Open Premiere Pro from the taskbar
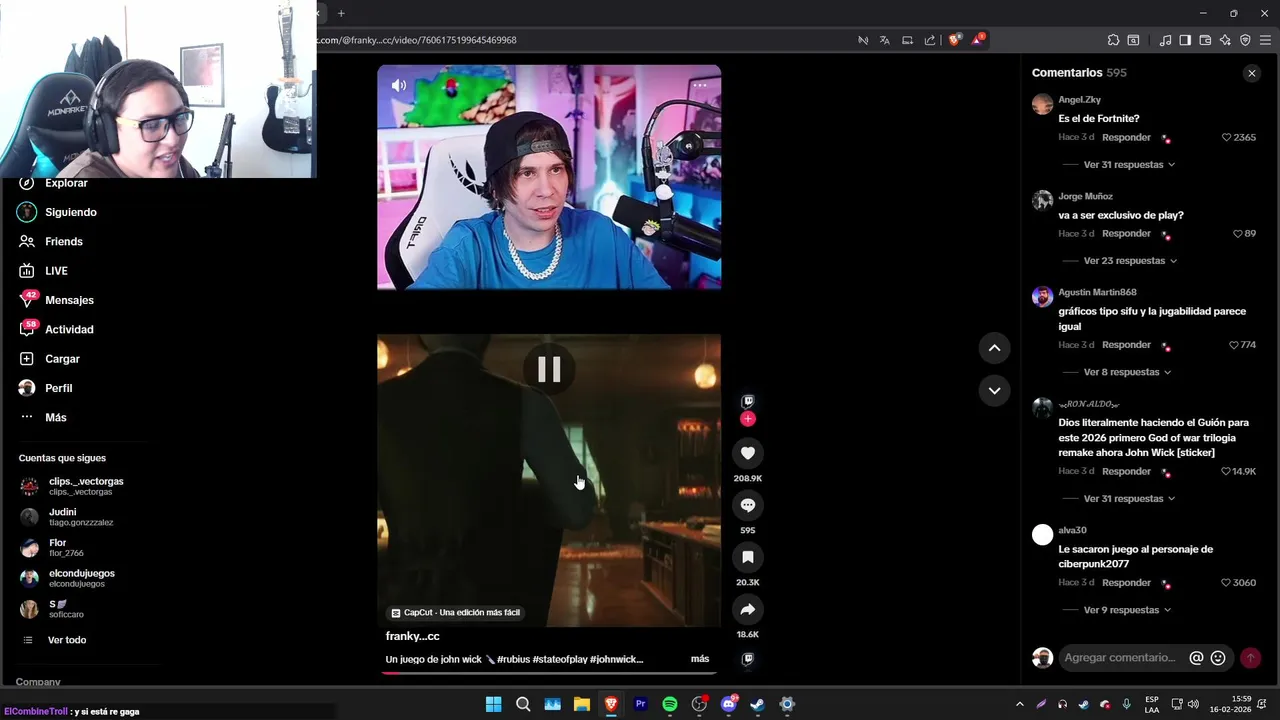Image resolution: width=1280 pixels, height=720 pixels. pyautogui.click(x=641, y=704)
